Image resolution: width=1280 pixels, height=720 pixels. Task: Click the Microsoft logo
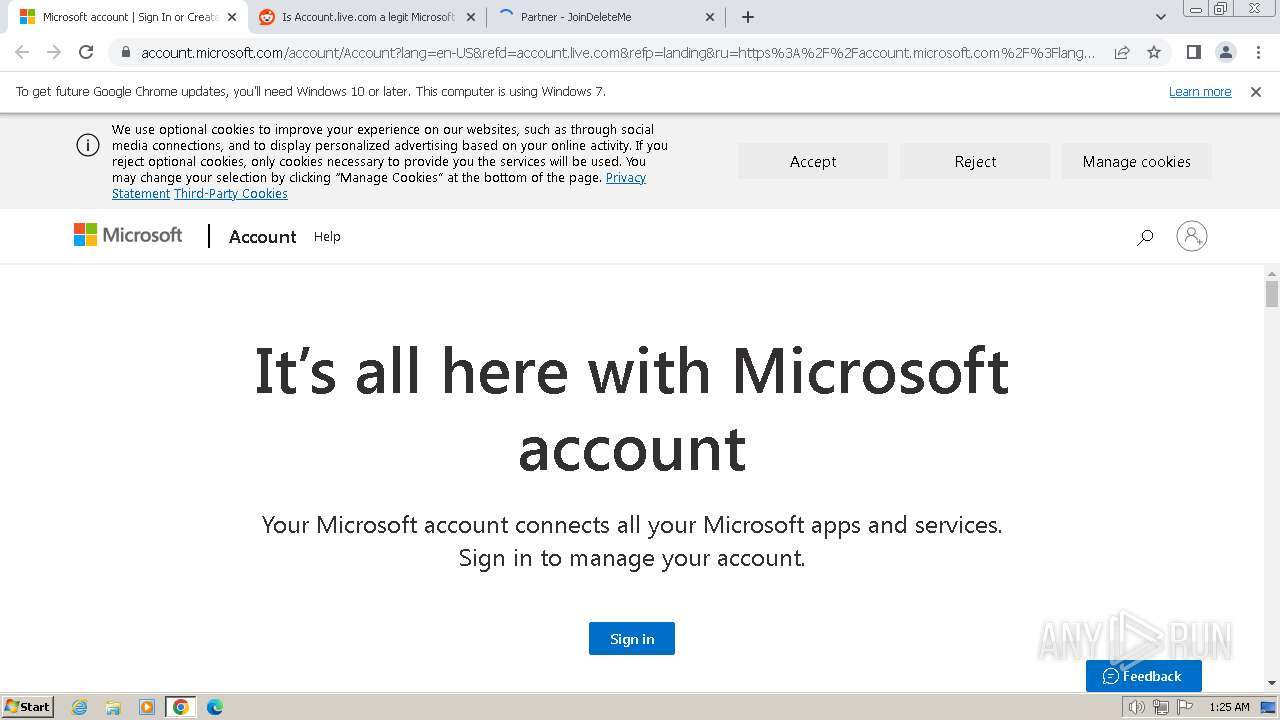tap(128, 235)
